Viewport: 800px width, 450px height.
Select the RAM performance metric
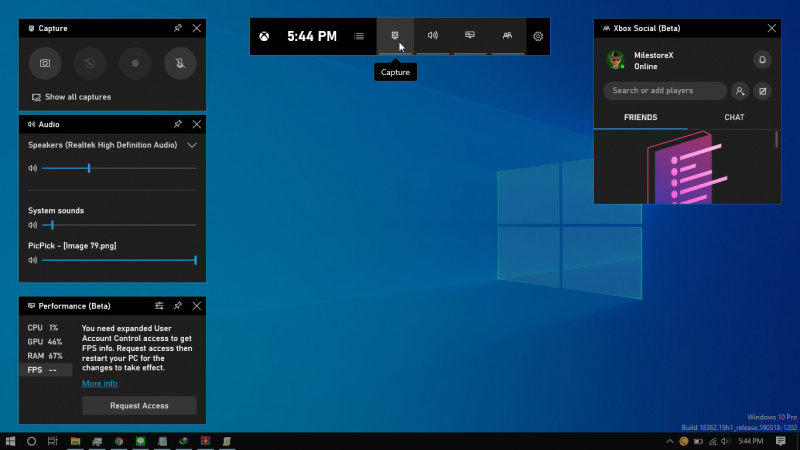pos(45,356)
